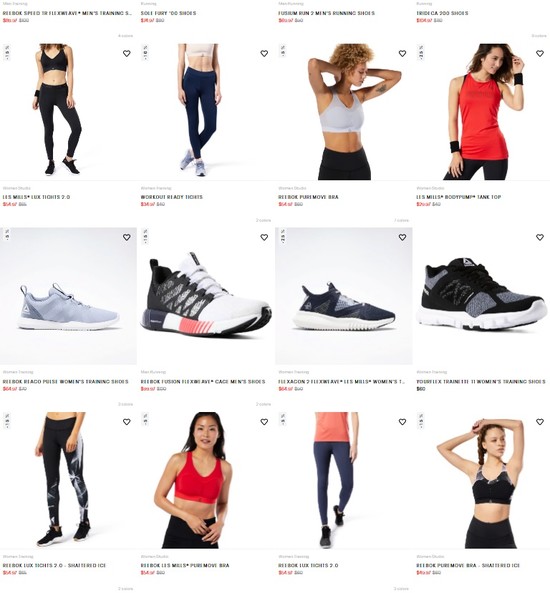
Task: View the black Yourflex Trainette shoe image
Action: tap(482, 296)
